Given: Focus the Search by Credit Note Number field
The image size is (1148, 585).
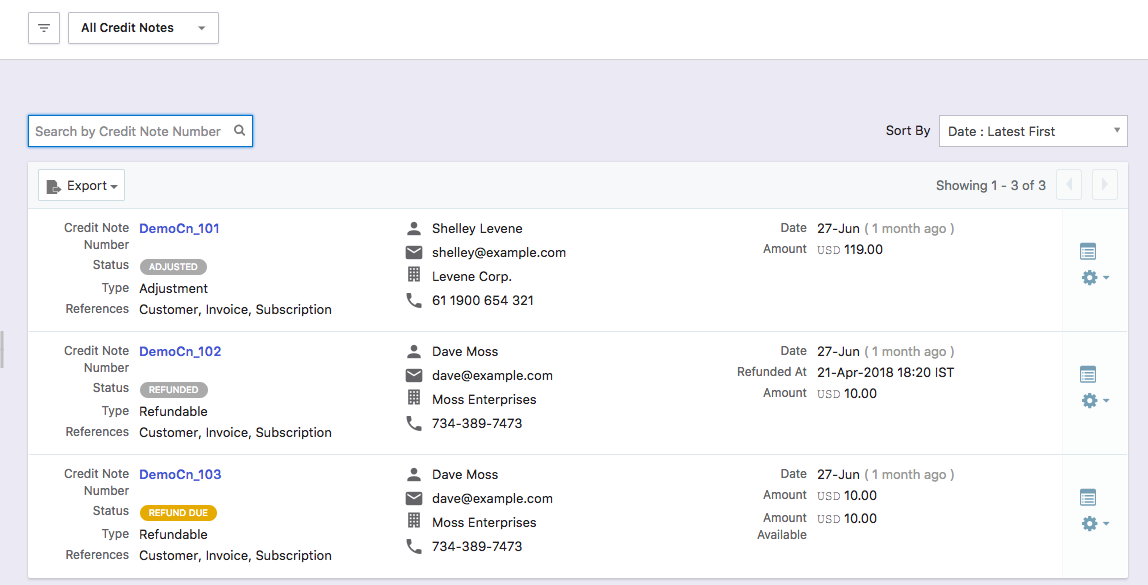Looking at the screenshot, I should (x=141, y=131).
